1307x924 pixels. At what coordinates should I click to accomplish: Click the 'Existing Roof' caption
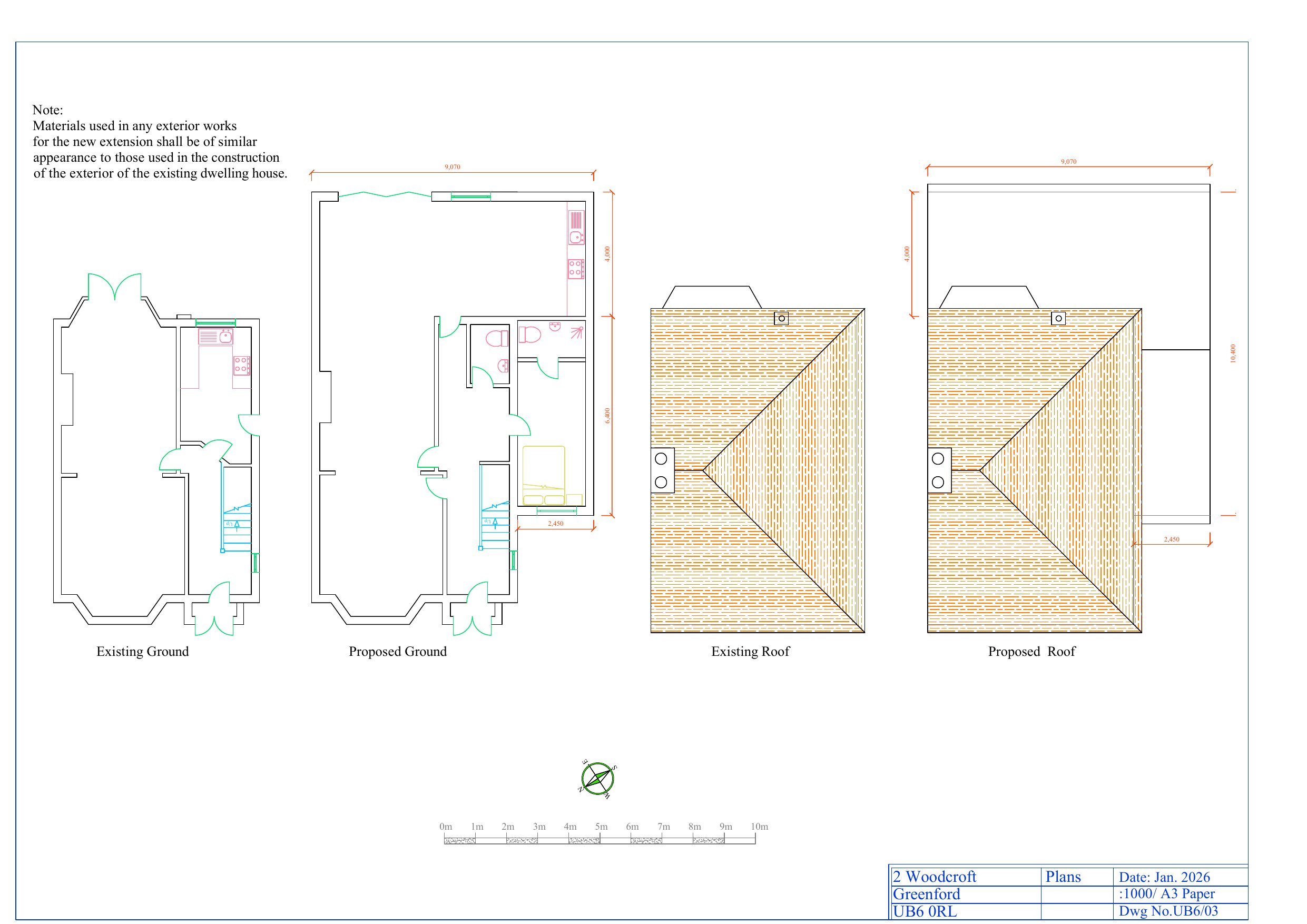pyautogui.click(x=750, y=652)
